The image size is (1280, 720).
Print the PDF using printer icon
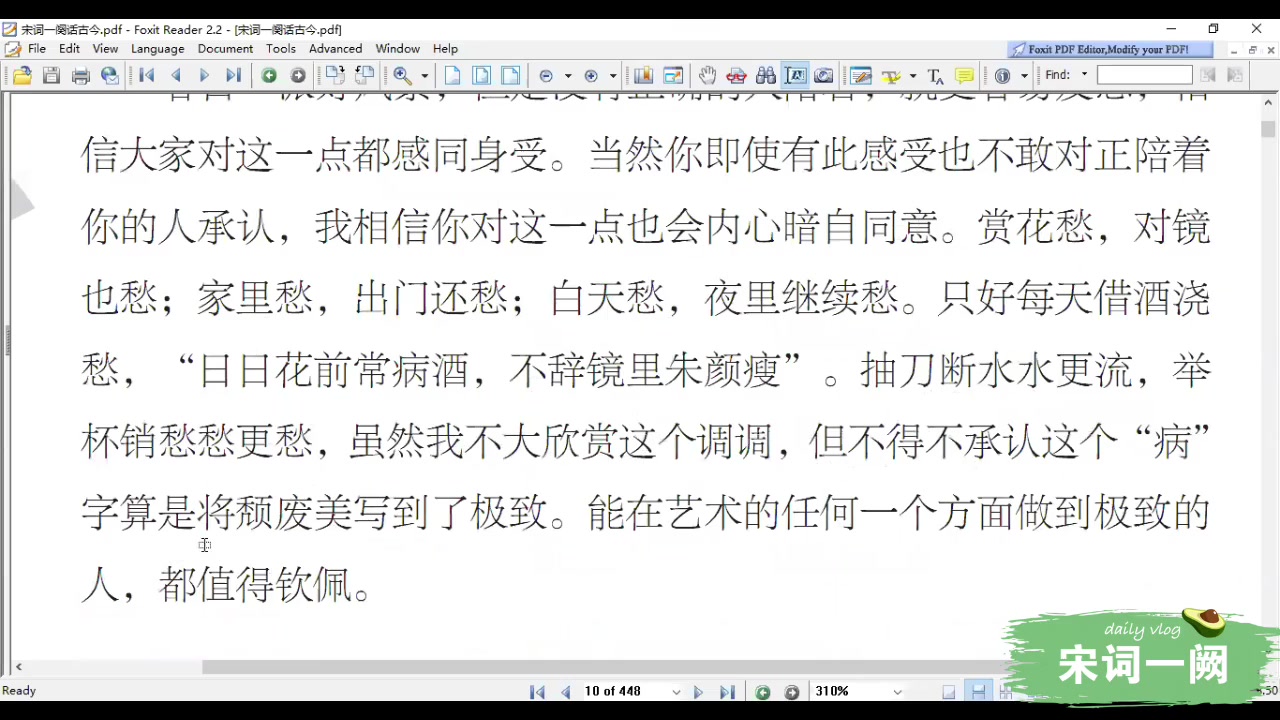[x=81, y=75]
